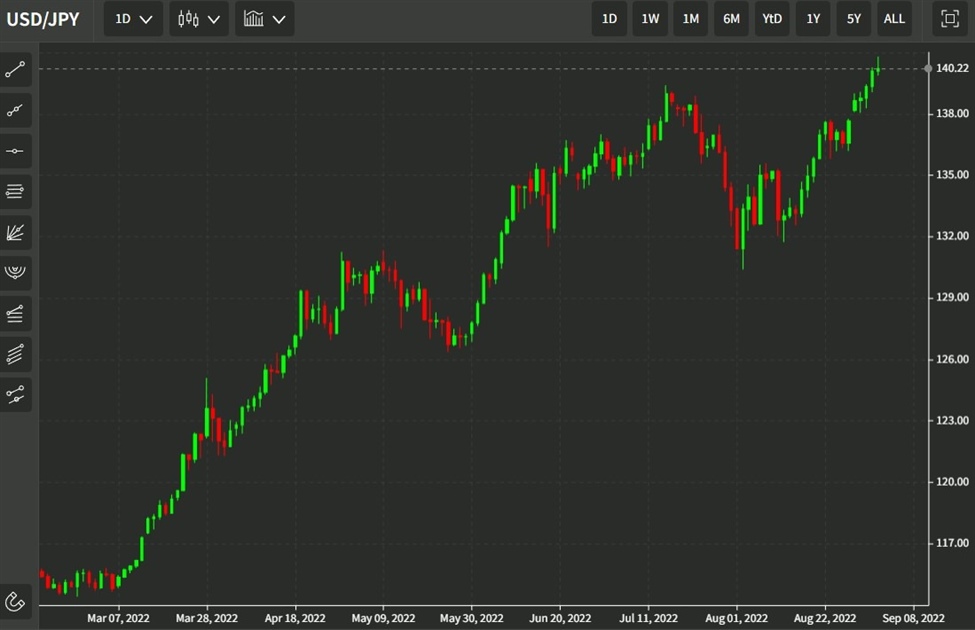Screen dimensions: 975x630
Task: Click the 1Y range button
Action: coord(812,18)
